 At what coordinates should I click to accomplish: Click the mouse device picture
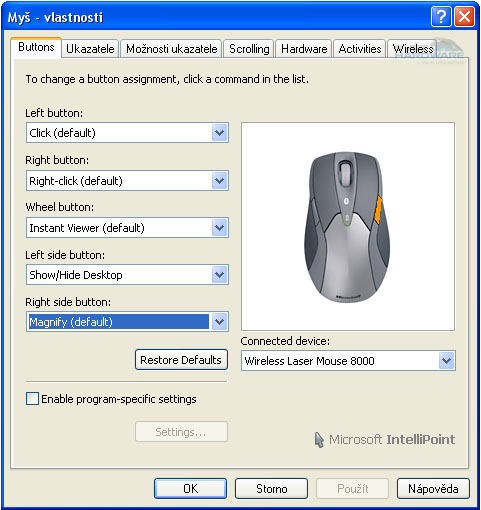(x=348, y=227)
